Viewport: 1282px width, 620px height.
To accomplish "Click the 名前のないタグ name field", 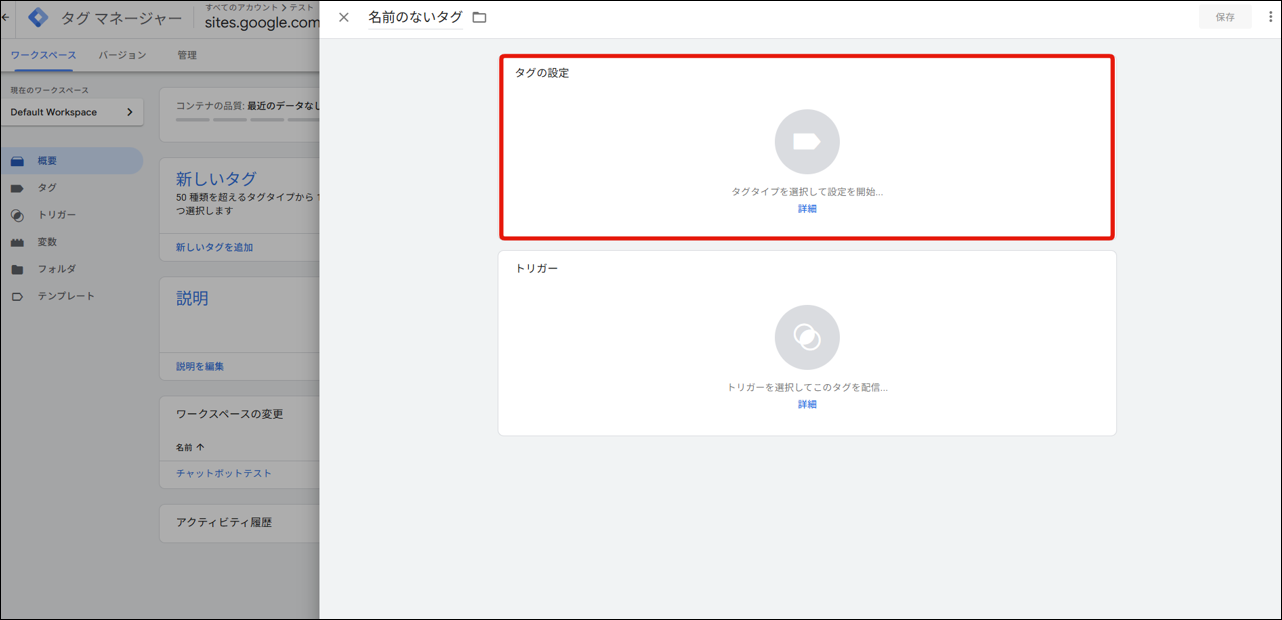I will point(415,17).
